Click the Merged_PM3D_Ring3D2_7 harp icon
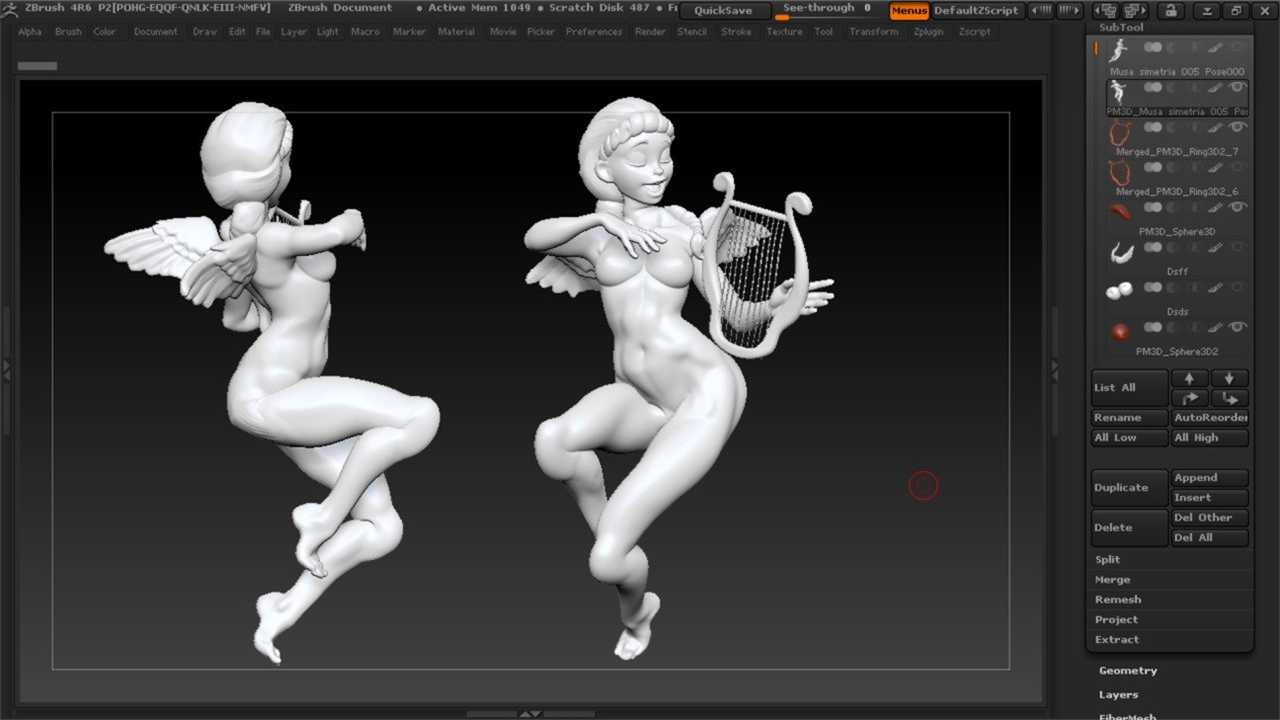This screenshot has height=720, width=1280. (x=1120, y=132)
